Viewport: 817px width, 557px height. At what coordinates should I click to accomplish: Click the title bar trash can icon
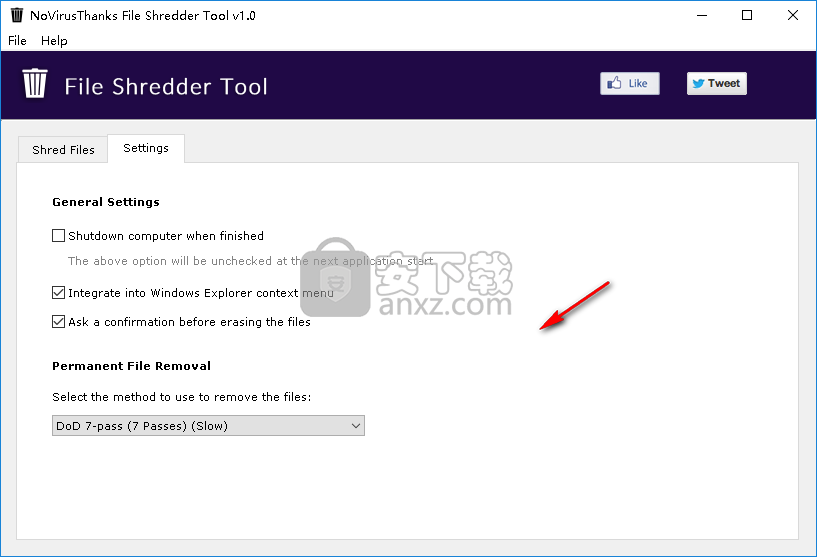pyautogui.click(x=17, y=15)
